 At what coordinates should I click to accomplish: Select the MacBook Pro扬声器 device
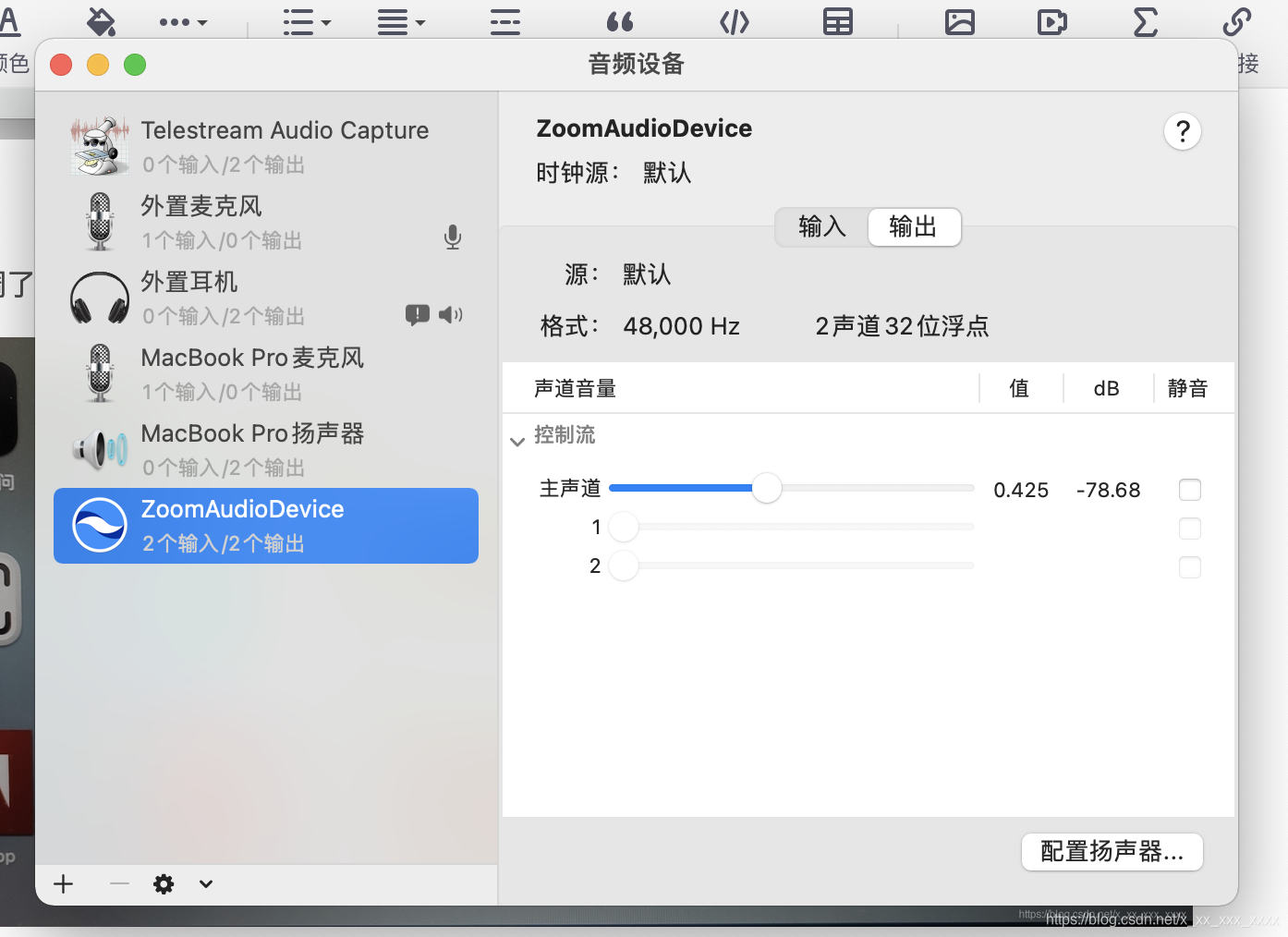coord(266,449)
